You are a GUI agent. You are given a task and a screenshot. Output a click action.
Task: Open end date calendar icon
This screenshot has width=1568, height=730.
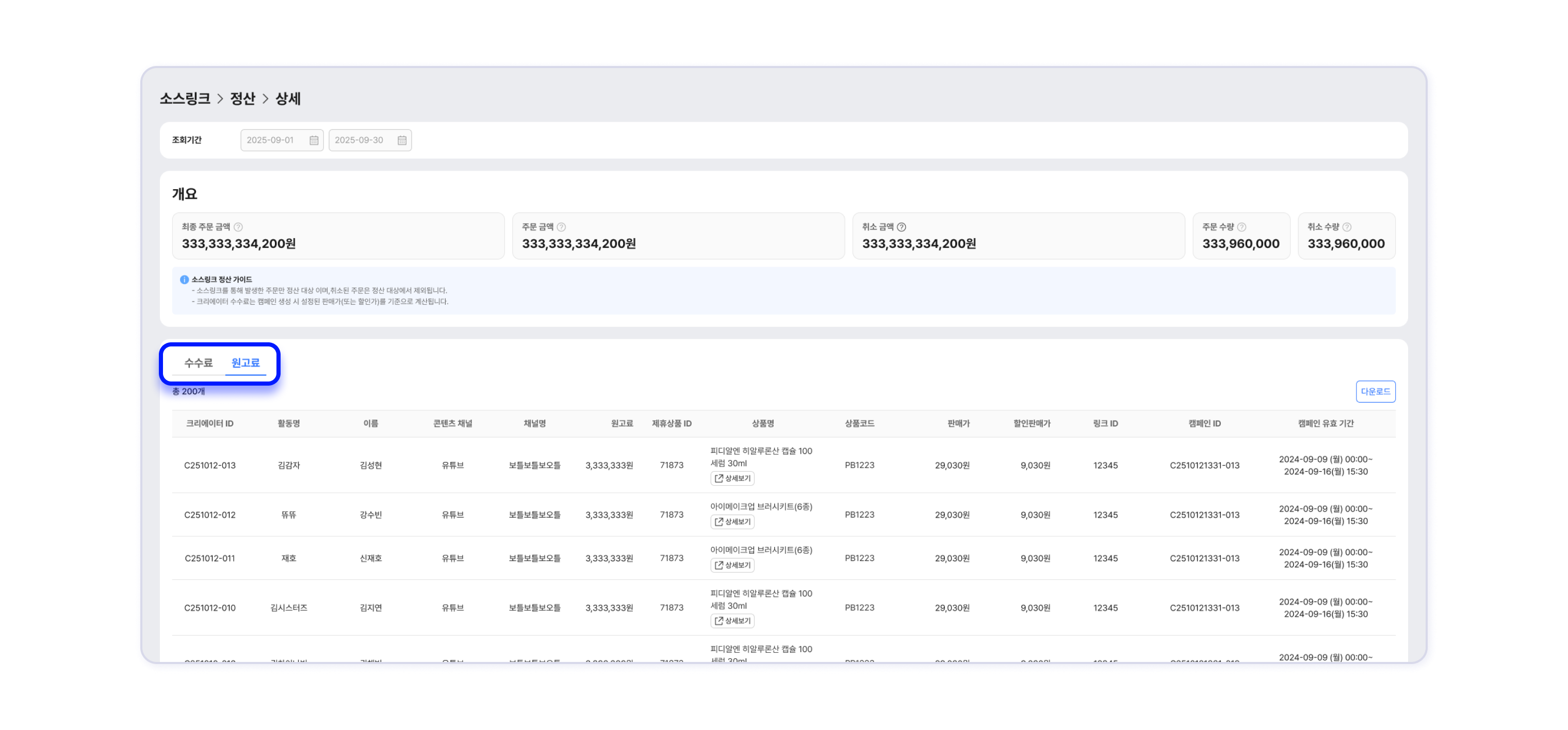coord(402,141)
